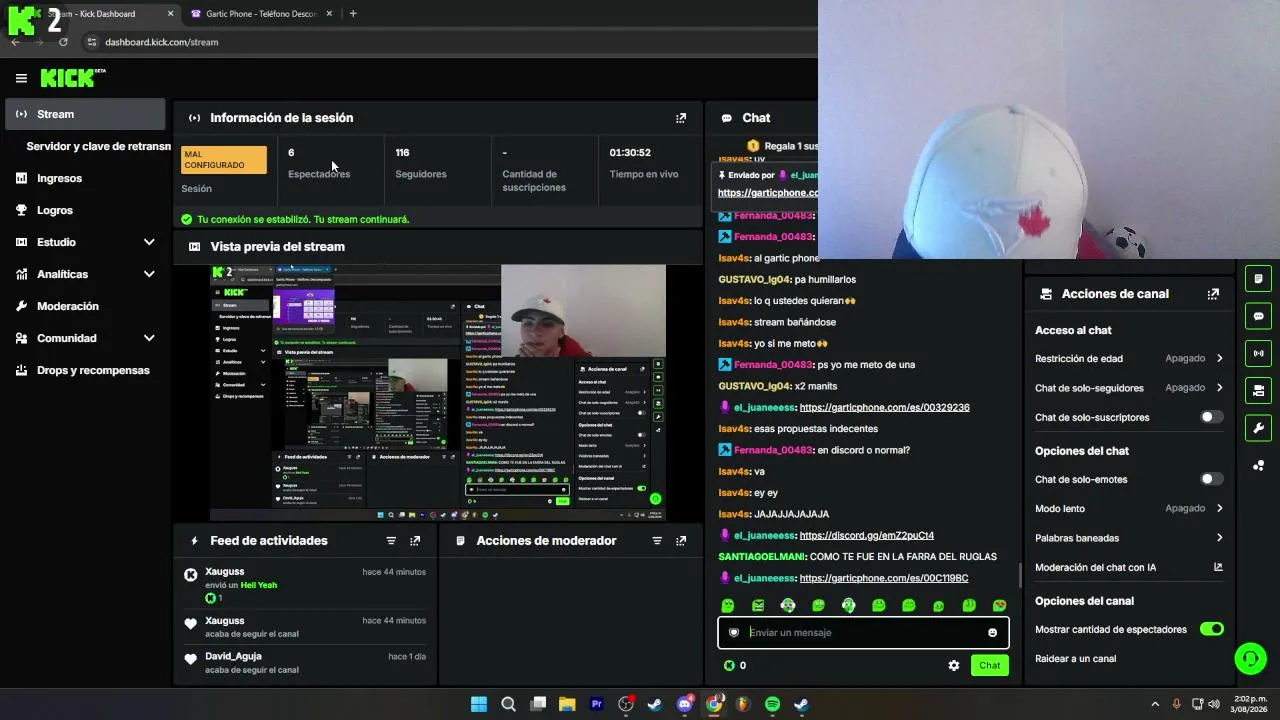Screen dimensions: 1280x720
Task: Open the green headset support button
Action: 1250,658
